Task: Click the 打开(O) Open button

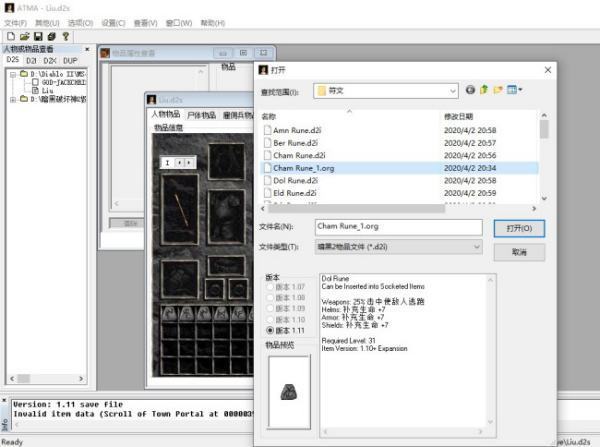Action: point(519,228)
